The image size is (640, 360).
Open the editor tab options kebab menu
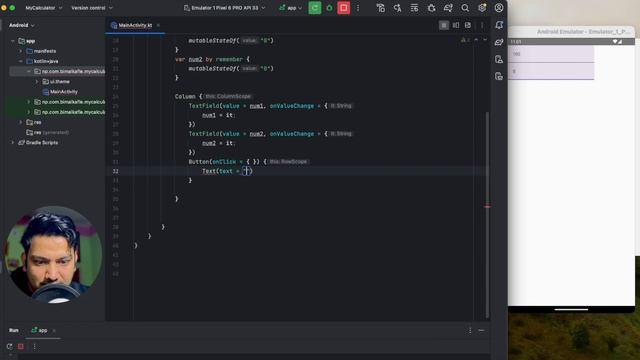(482, 25)
